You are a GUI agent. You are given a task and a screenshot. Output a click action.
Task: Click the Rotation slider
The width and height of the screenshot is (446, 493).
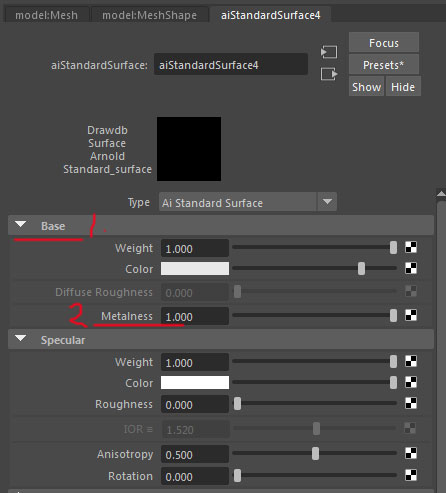coord(315,476)
